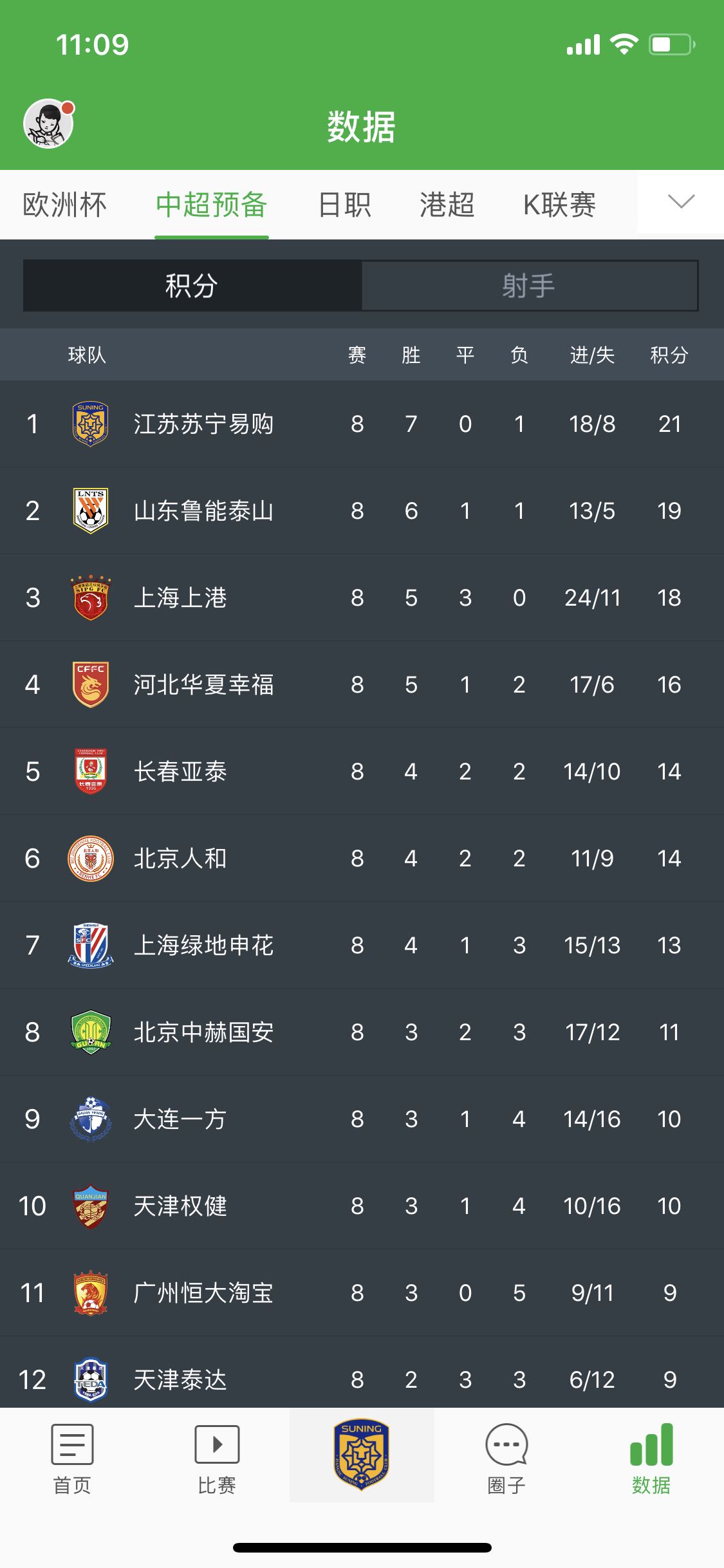Select the 积分 standings segment

click(x=192, y=286)
